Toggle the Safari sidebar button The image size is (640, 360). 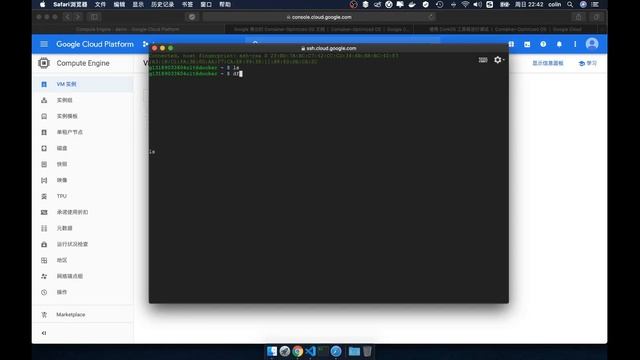[94, 17]
